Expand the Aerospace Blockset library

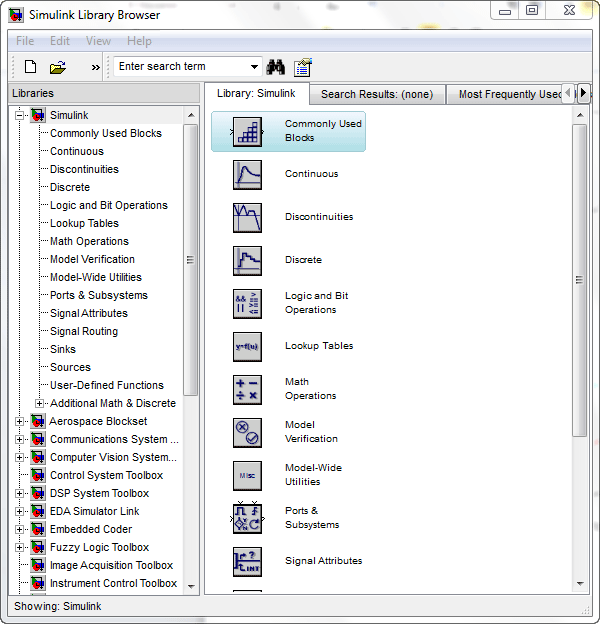[x=20, y=421]
